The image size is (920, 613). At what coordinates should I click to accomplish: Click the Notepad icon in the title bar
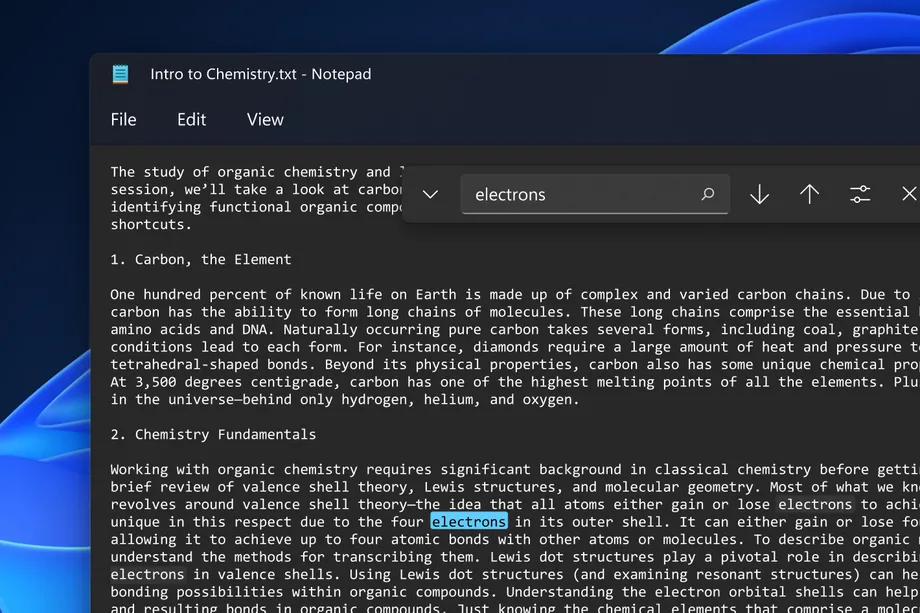click(x=120, y=74)
